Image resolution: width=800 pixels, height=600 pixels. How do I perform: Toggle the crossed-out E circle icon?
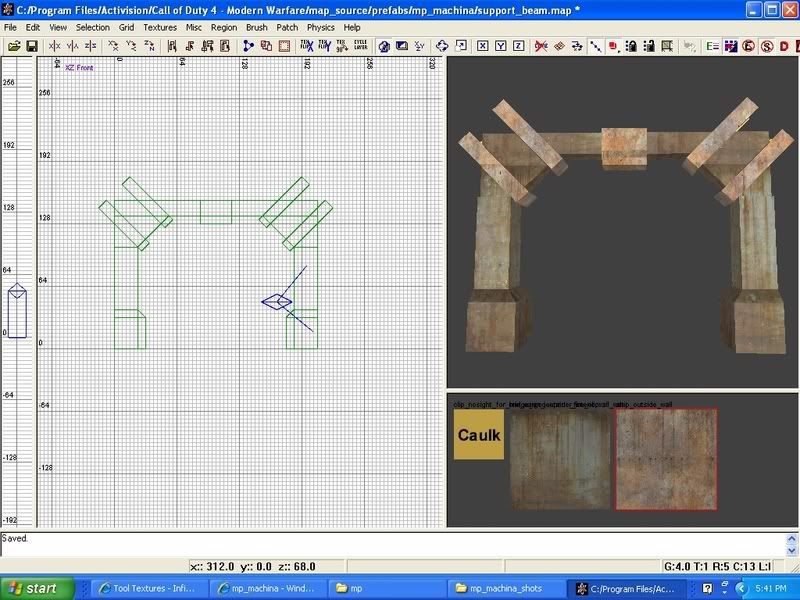[x=748, y=46]
